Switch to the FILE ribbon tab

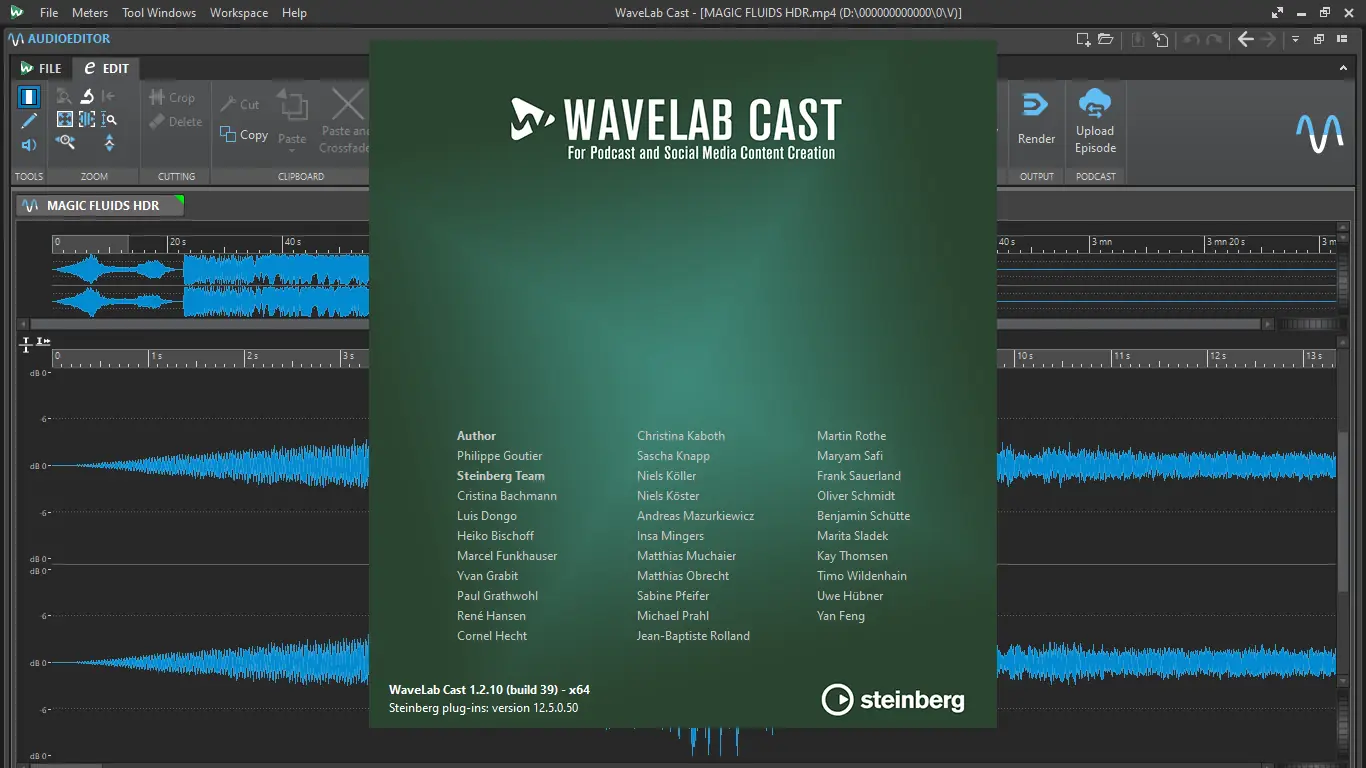(40, 69)
